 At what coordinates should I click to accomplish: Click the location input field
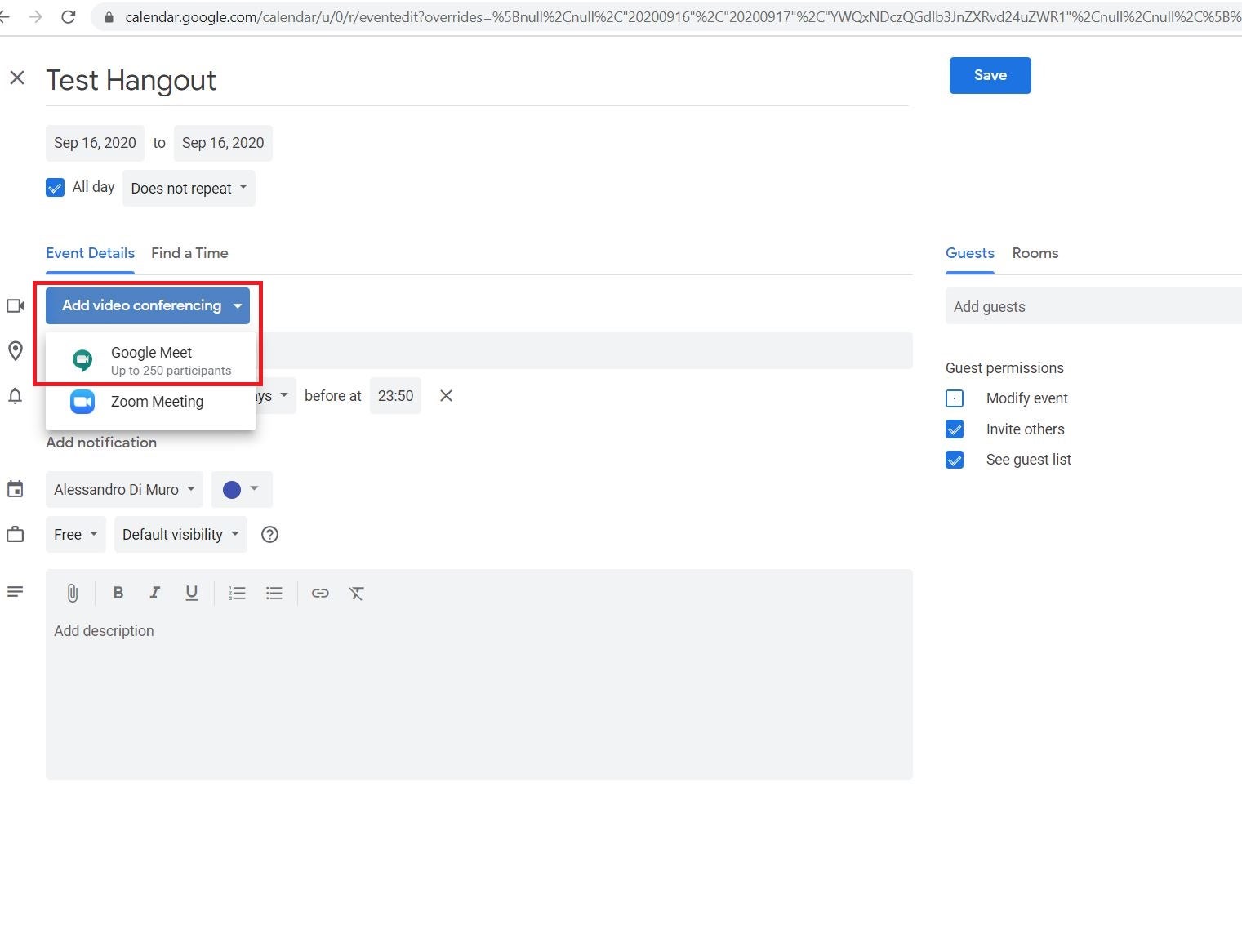585,351
